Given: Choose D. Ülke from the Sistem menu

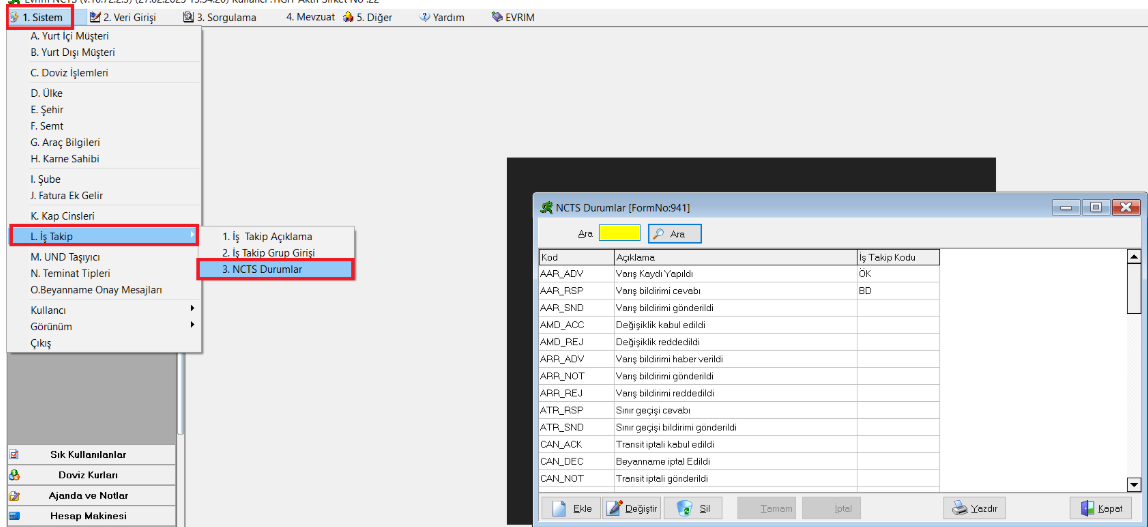Looking at the screenshot, I should [103, 93].
